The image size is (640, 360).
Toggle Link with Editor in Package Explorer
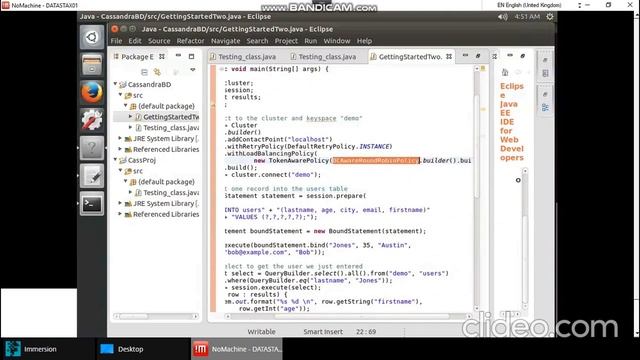[x=157, y=72]
